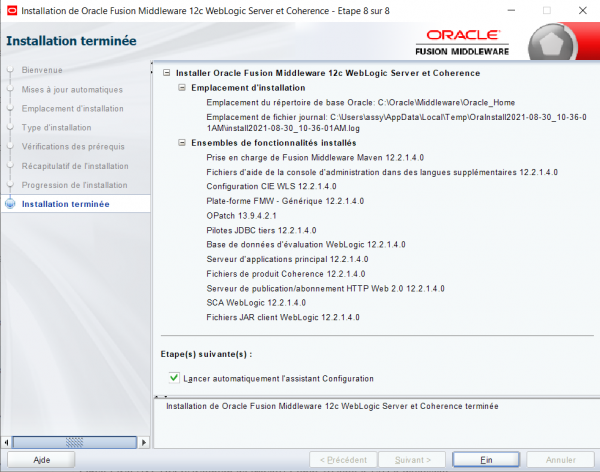Screen dimensions: 600x472
Task: Select Mises à jour automatiques step
Action: pos(72,90)
